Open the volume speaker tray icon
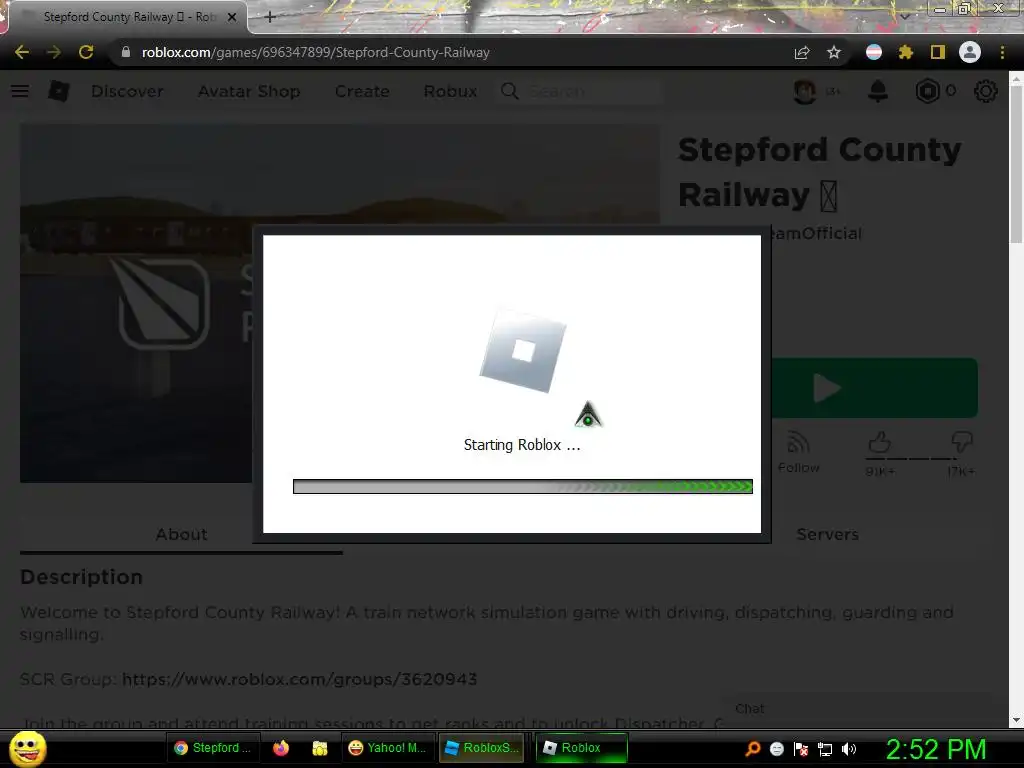The width and height of the screenshot is (1024, 768). (849, 749)
